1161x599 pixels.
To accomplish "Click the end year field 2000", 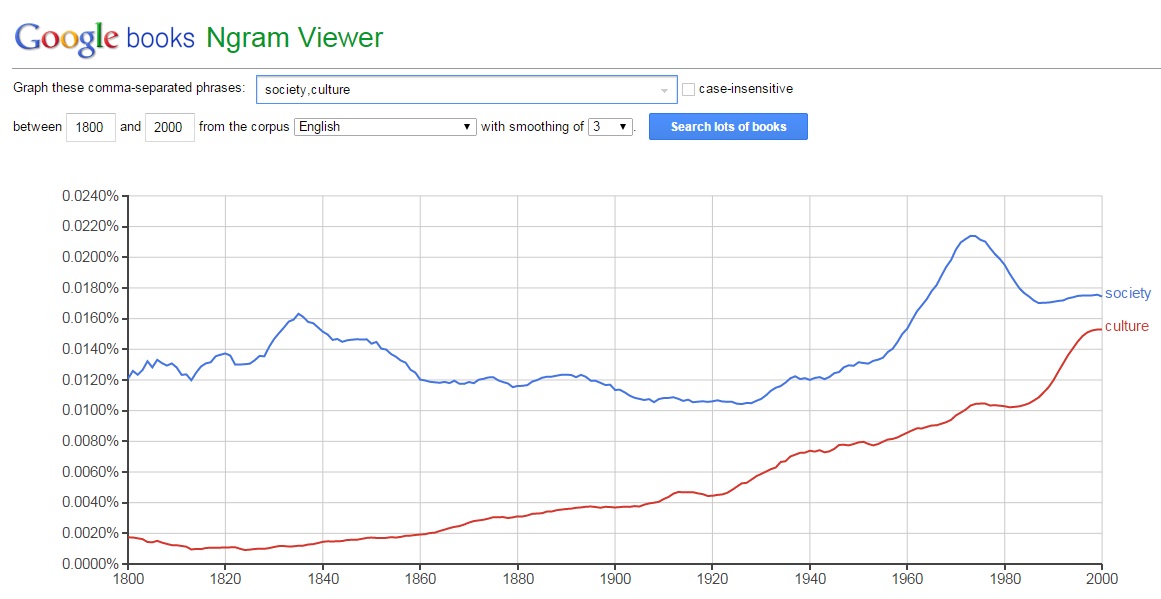I will [170, 127].
